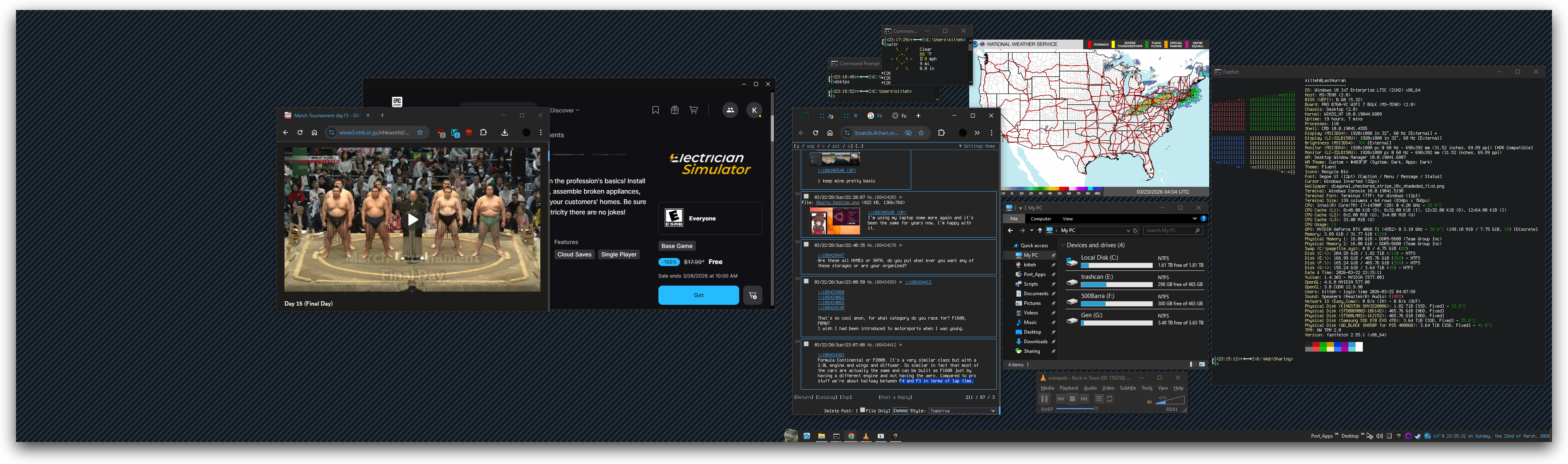Tick the File Only checkbox
1568x464 pixels.
pyautogui.click(x=862, y=410)
